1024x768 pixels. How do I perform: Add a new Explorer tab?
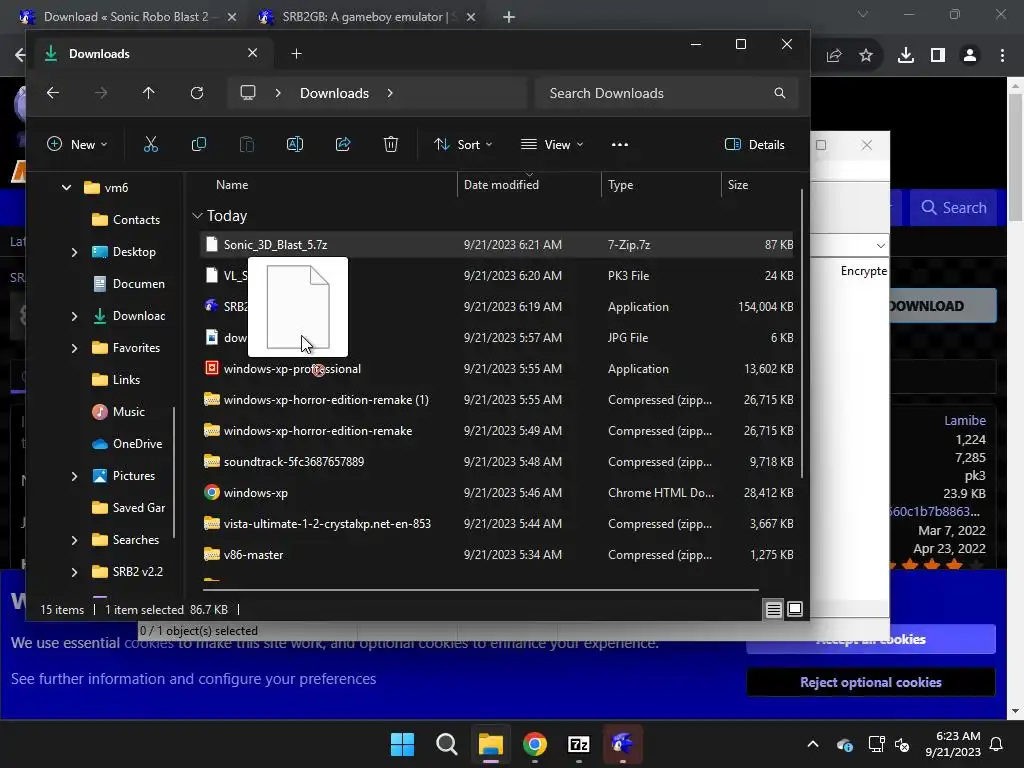click(296, 54)
